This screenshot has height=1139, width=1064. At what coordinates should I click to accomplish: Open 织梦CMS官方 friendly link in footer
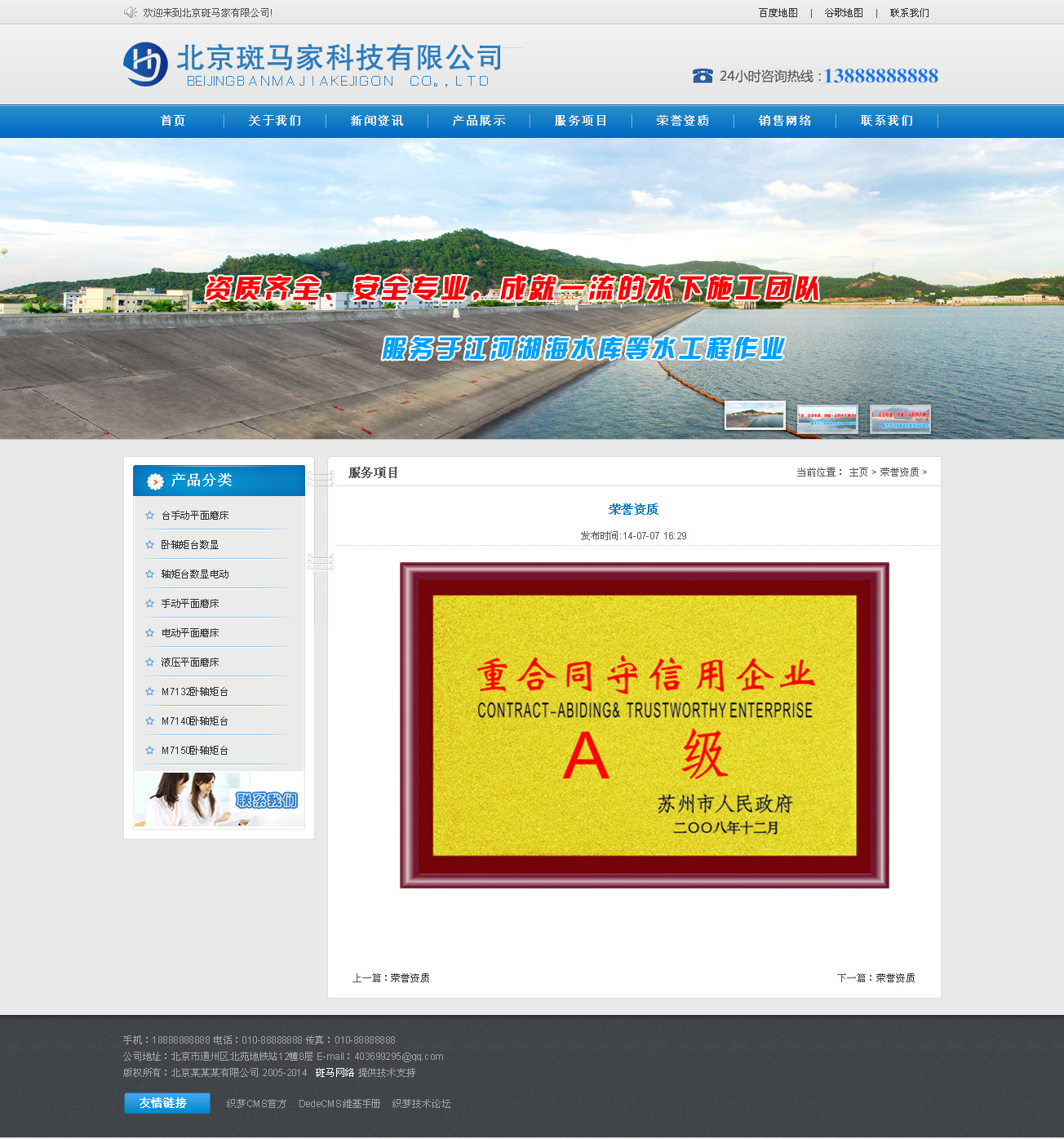point(256,1104)
